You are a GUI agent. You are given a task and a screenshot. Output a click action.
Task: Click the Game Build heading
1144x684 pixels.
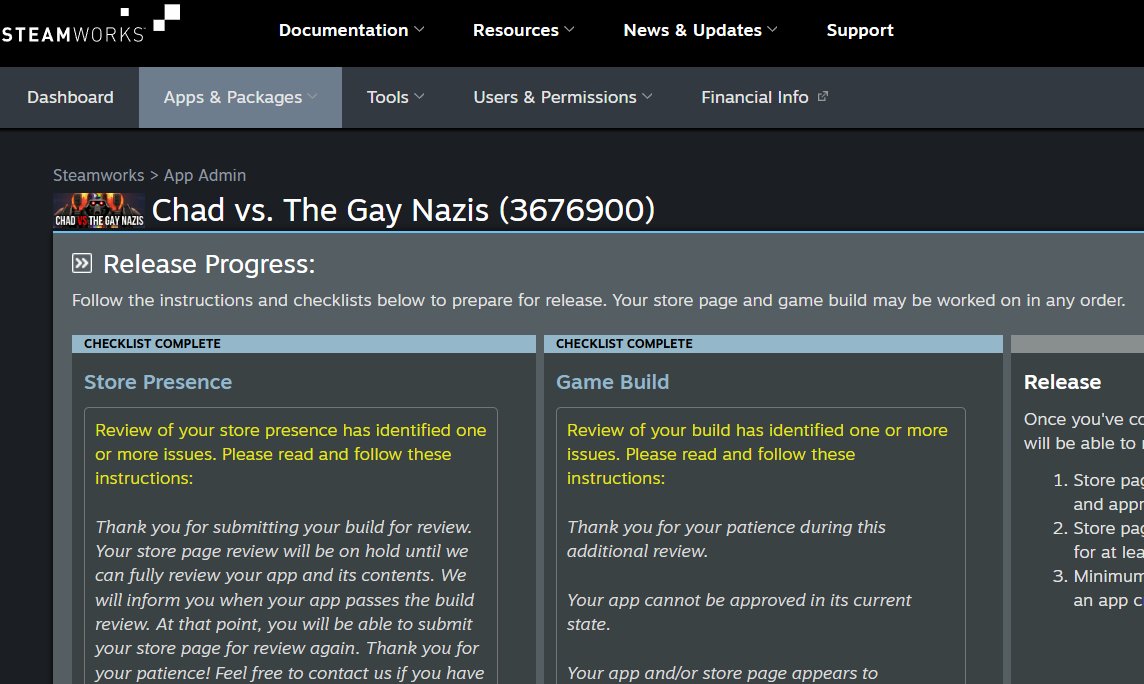612,382
